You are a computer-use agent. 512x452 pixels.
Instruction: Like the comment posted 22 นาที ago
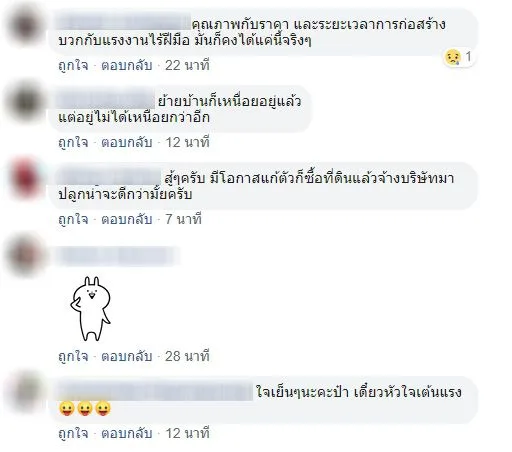(73, 65)
